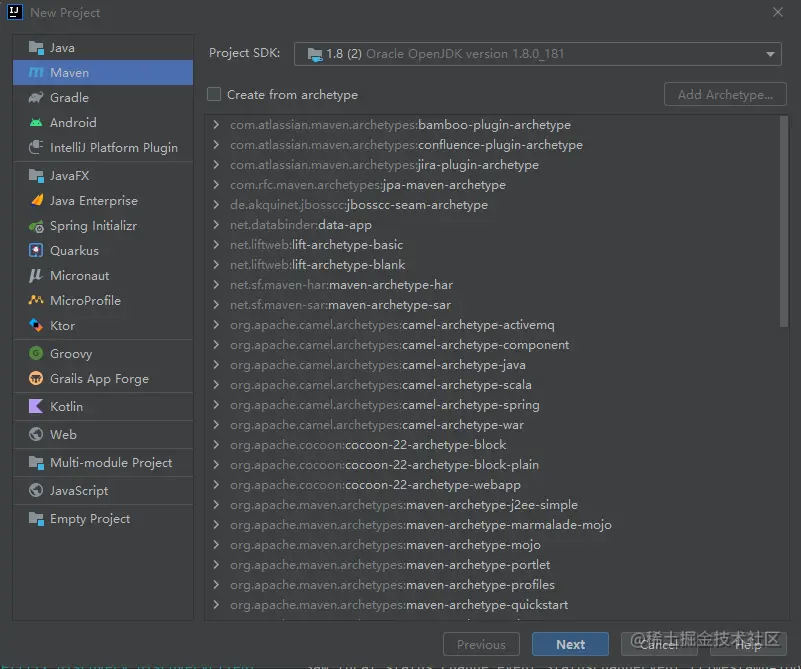Click the archetype list vertical scrollbar
The image size is (801, 669).
click(784, 221)
